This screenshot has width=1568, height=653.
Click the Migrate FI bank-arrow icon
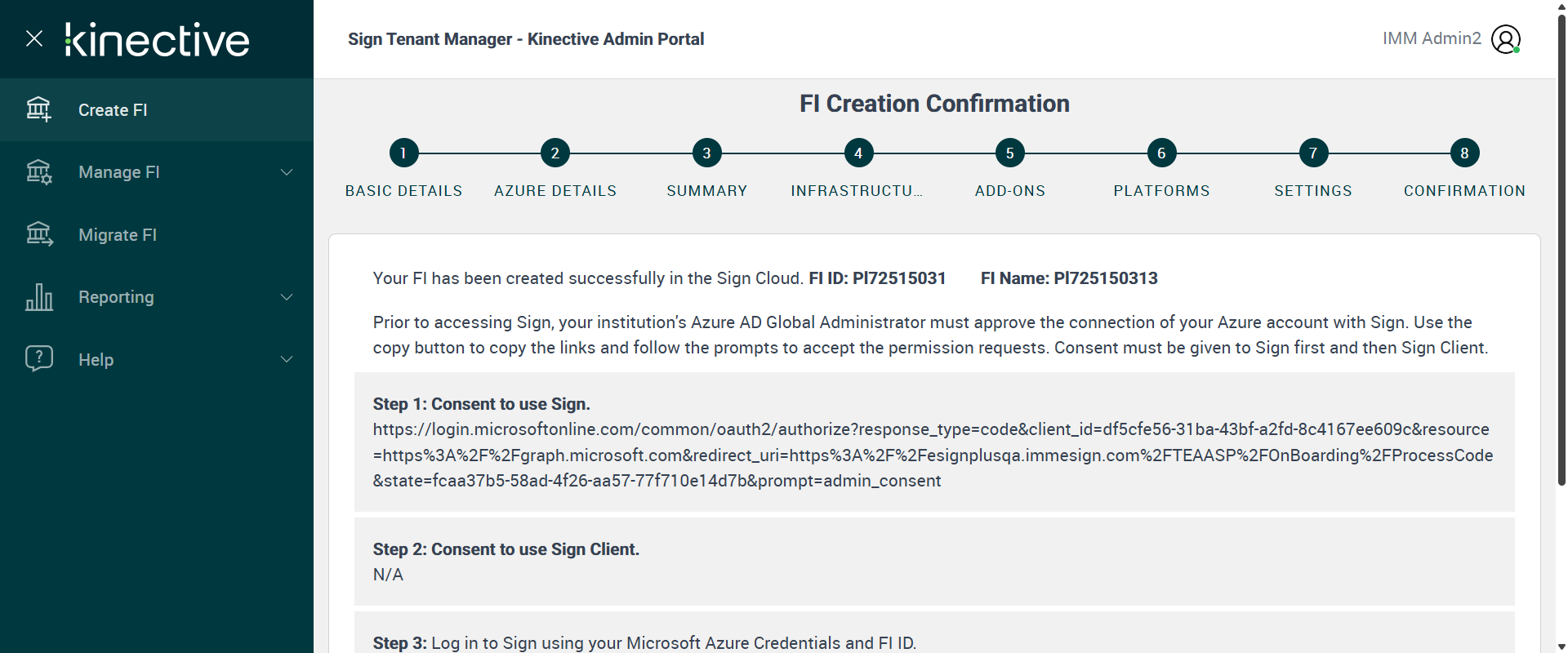pos(38,234)
